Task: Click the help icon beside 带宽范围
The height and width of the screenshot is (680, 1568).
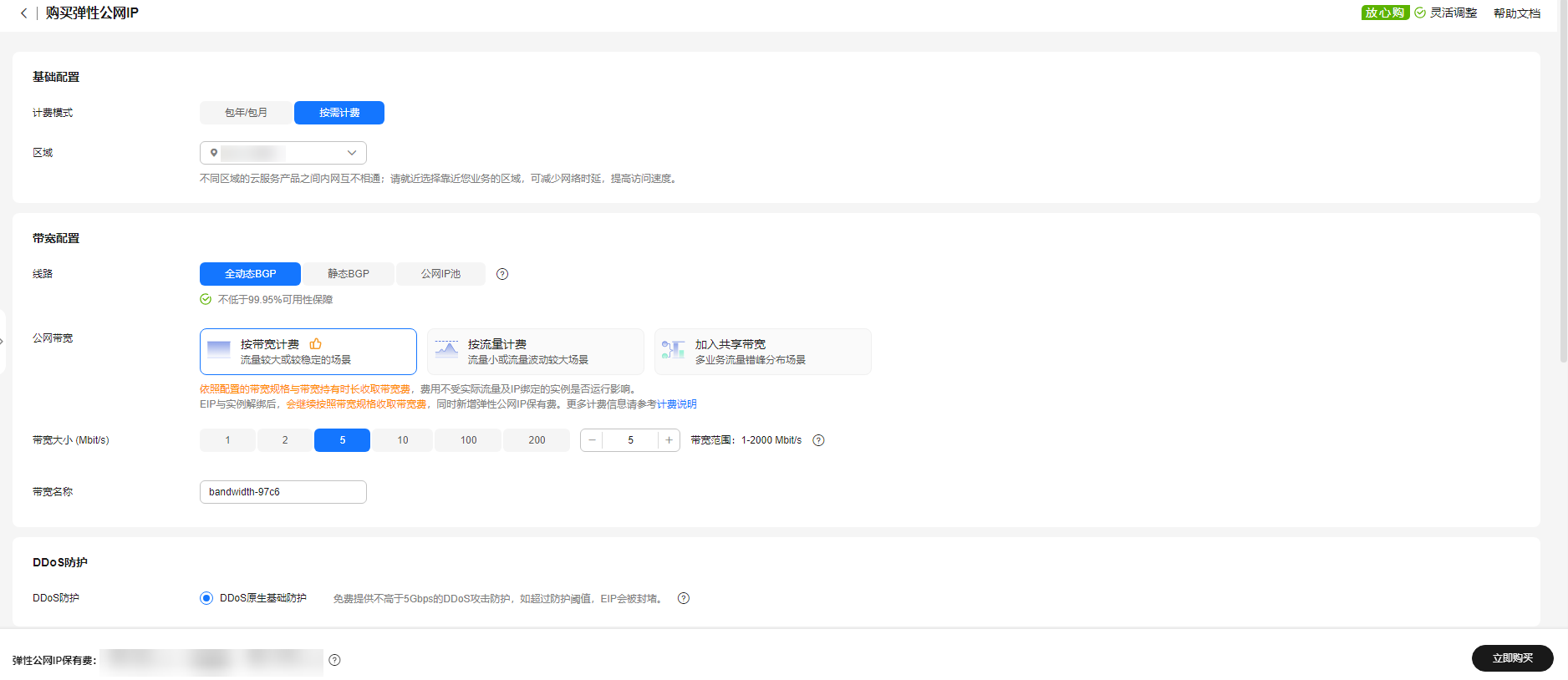Action: 818,440
